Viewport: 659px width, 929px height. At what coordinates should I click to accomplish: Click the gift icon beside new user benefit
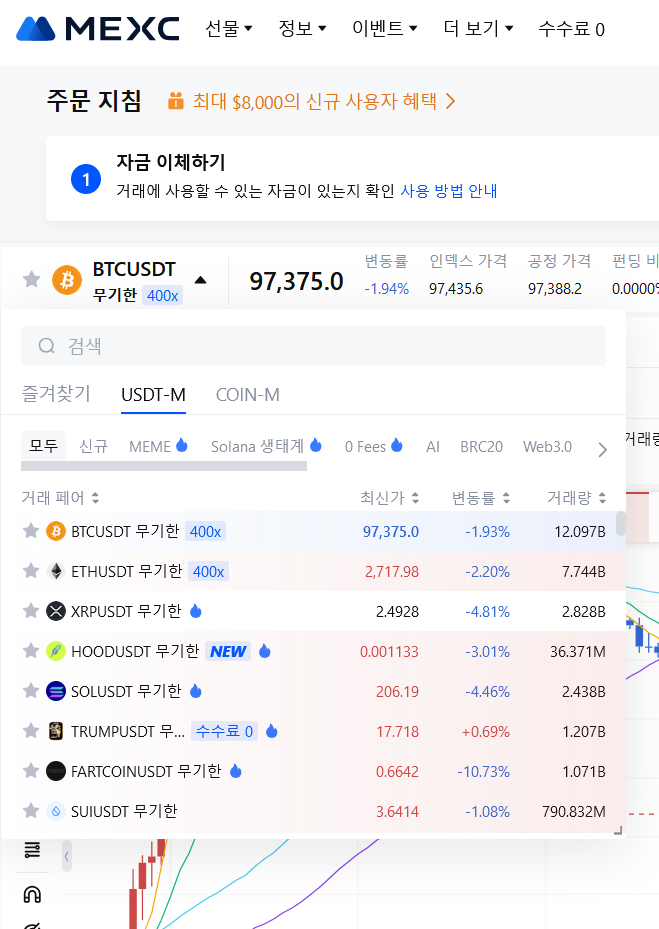point(175,101)
